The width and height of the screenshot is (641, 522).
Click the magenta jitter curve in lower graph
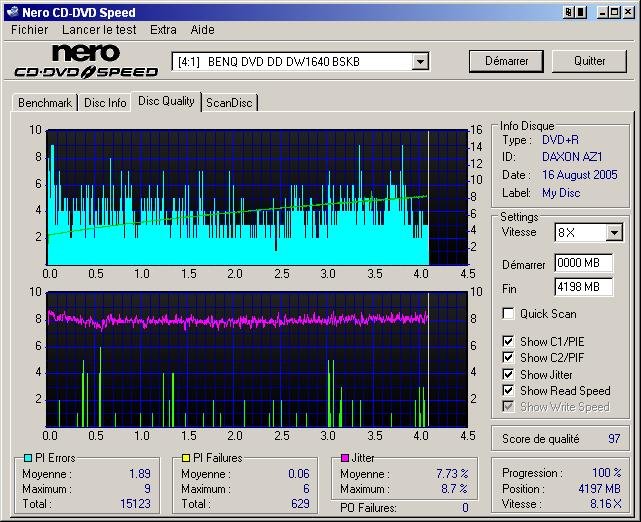pyautogui.click(x=237, y=320)
